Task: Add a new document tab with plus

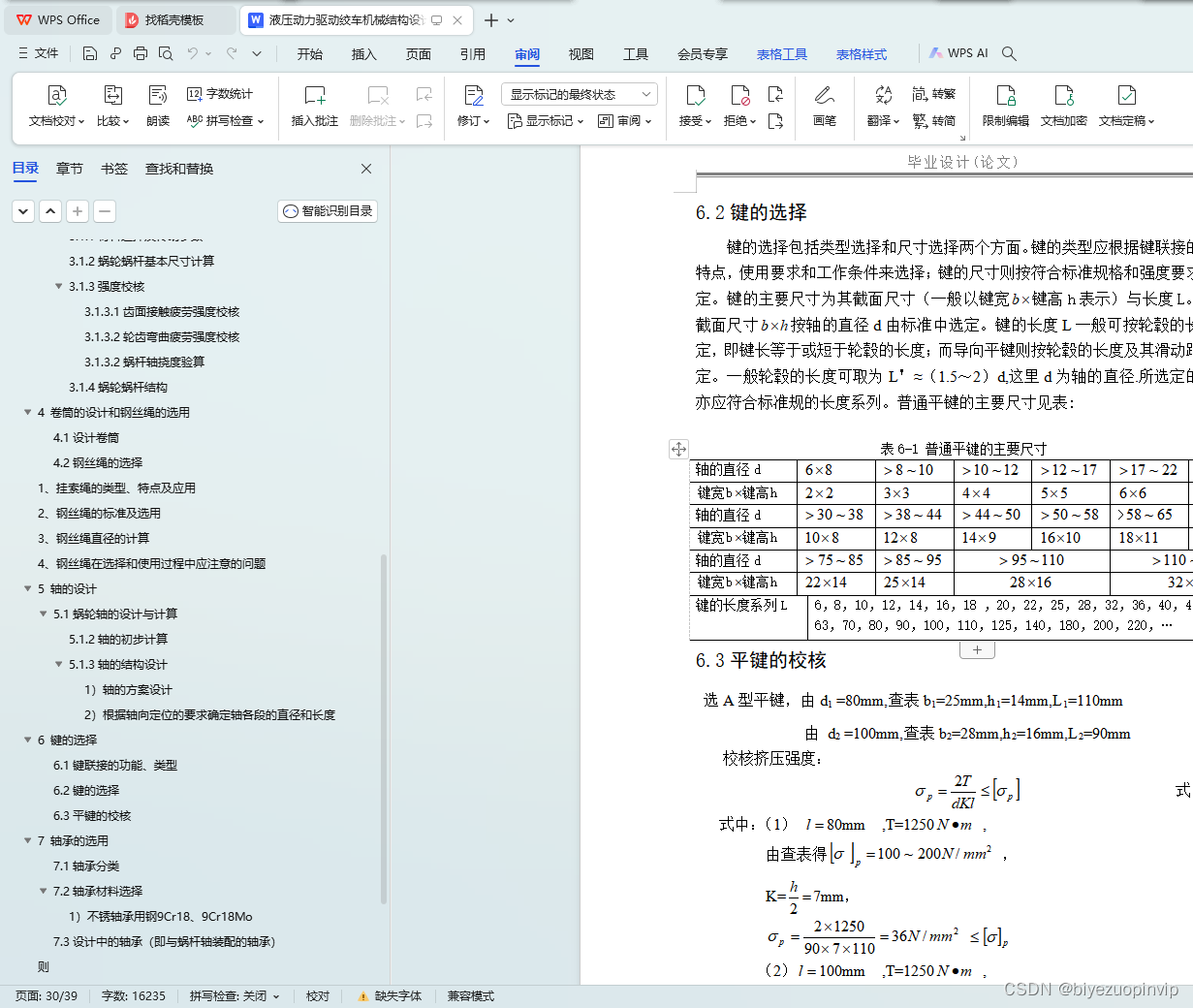Action: point(491,20)
